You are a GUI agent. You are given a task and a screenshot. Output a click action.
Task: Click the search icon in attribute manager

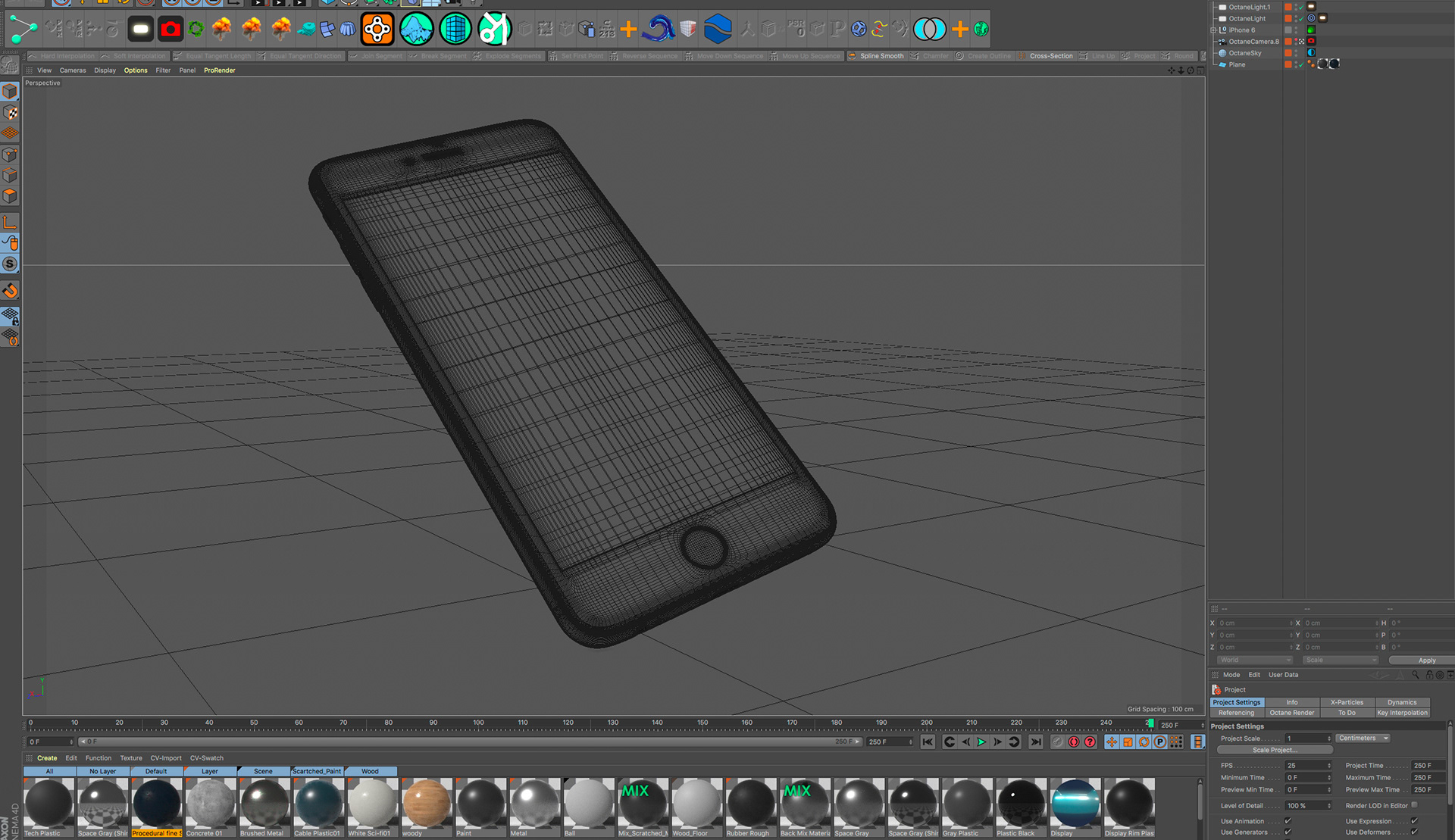point(1414,675)
